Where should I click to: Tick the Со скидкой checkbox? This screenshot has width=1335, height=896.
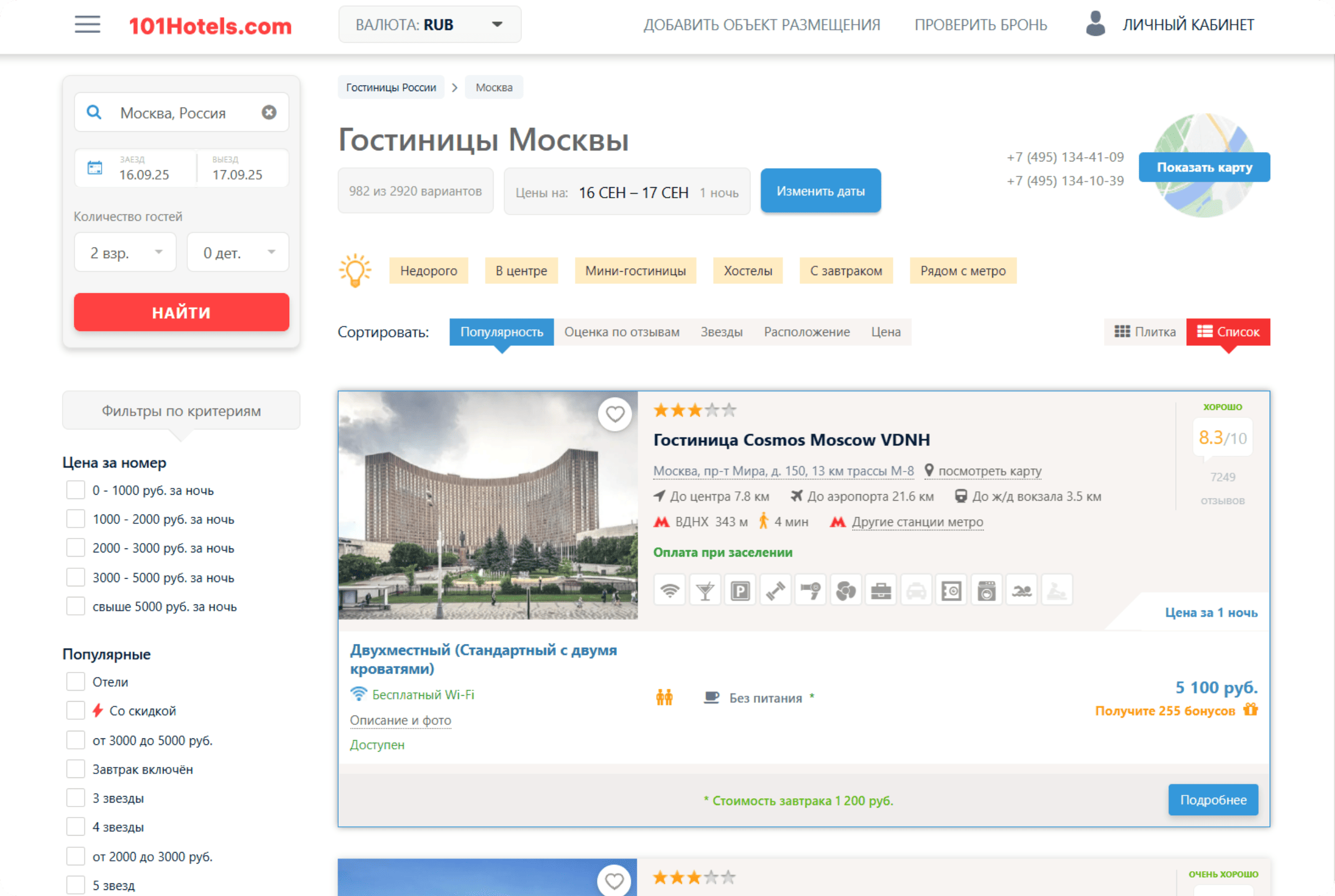click(75, 711)
